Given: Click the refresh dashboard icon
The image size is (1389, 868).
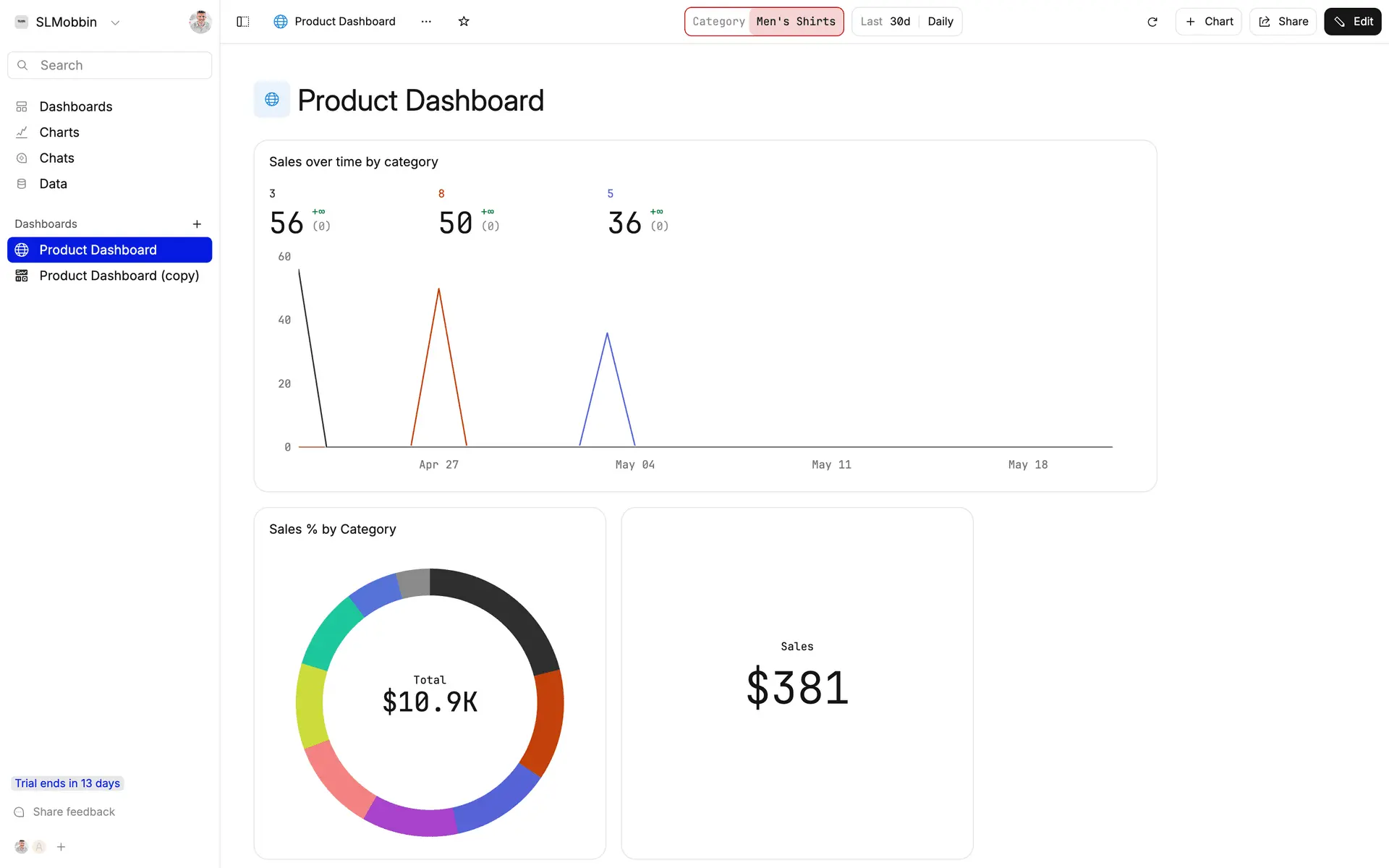Looking at the screenshot, I should (1152, 22).
